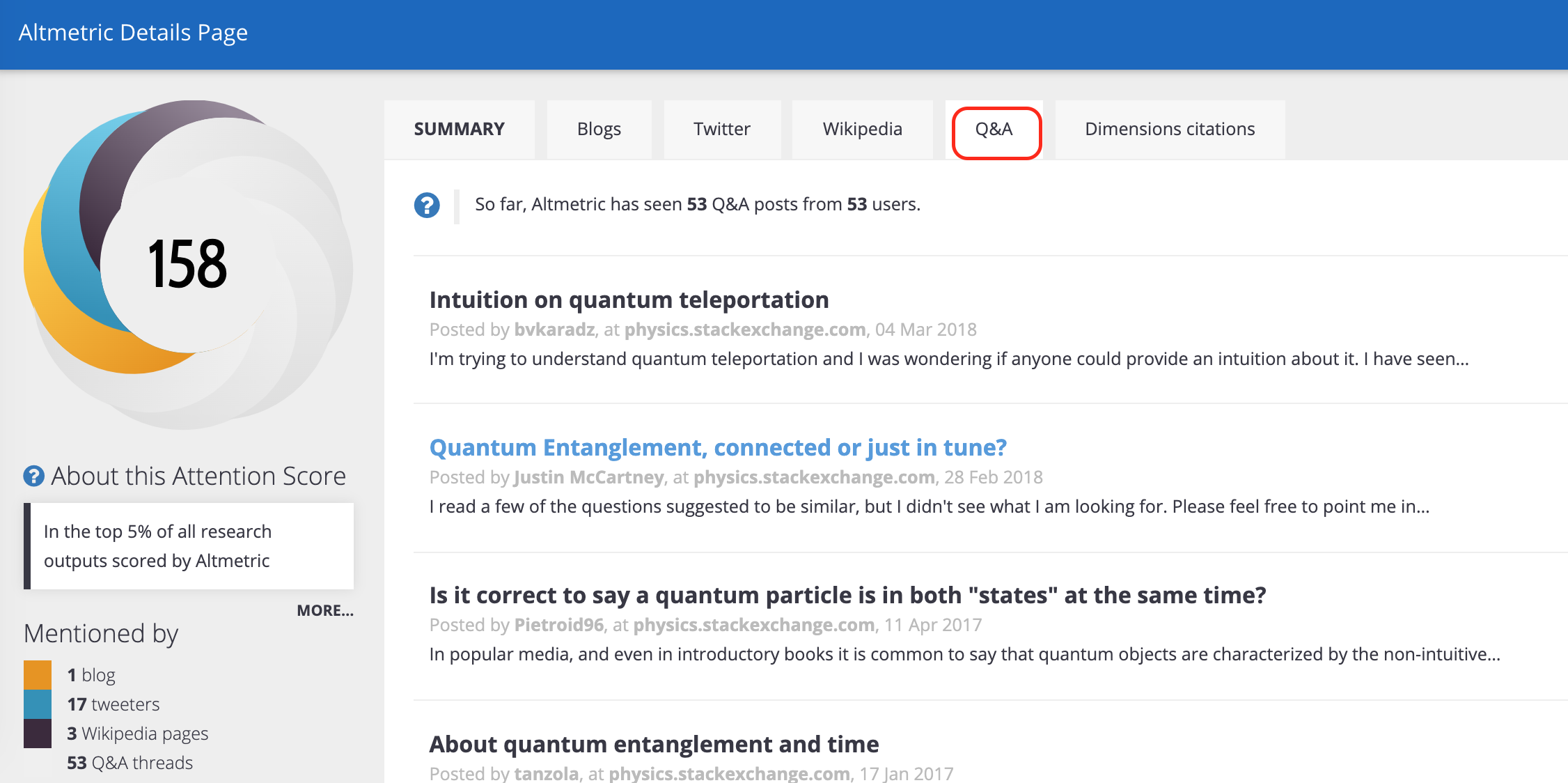
Task: Open the SUMMARY tab
Action: 459,130
